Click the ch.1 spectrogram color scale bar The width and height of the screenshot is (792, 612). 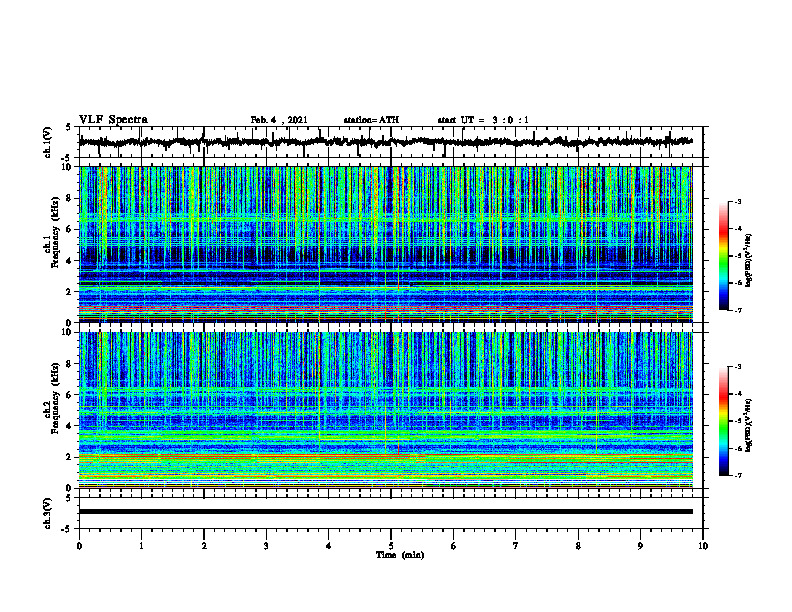click(x=723, y=256)
